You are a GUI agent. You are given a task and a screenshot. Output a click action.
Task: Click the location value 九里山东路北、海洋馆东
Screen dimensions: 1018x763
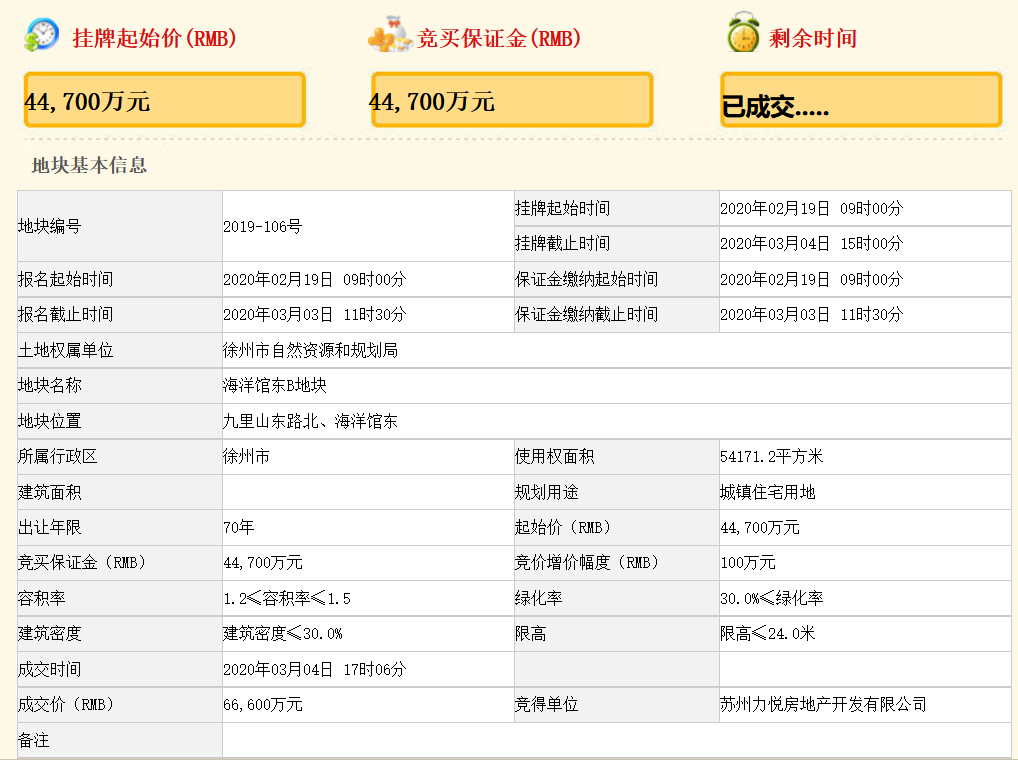click(x=310, y=421)
